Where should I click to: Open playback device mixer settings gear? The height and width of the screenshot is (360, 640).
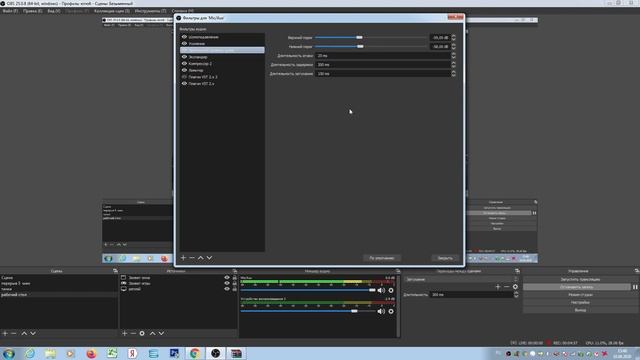[391, 311]
